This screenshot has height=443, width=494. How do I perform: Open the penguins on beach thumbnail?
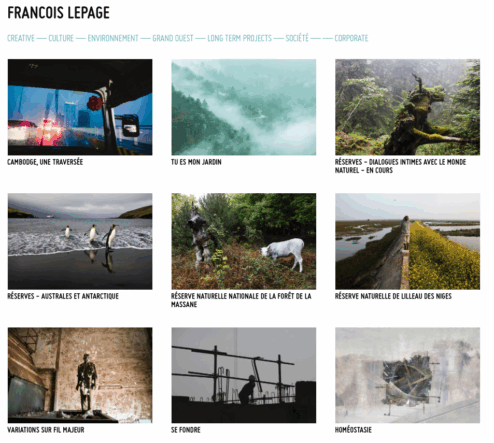coord(80,241)
